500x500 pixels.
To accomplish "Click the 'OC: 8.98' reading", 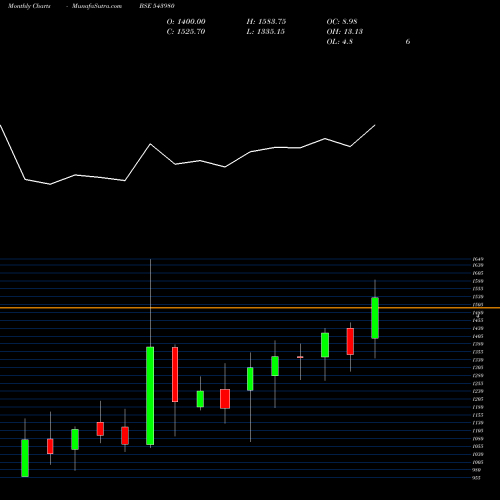I will pos(342,22).
